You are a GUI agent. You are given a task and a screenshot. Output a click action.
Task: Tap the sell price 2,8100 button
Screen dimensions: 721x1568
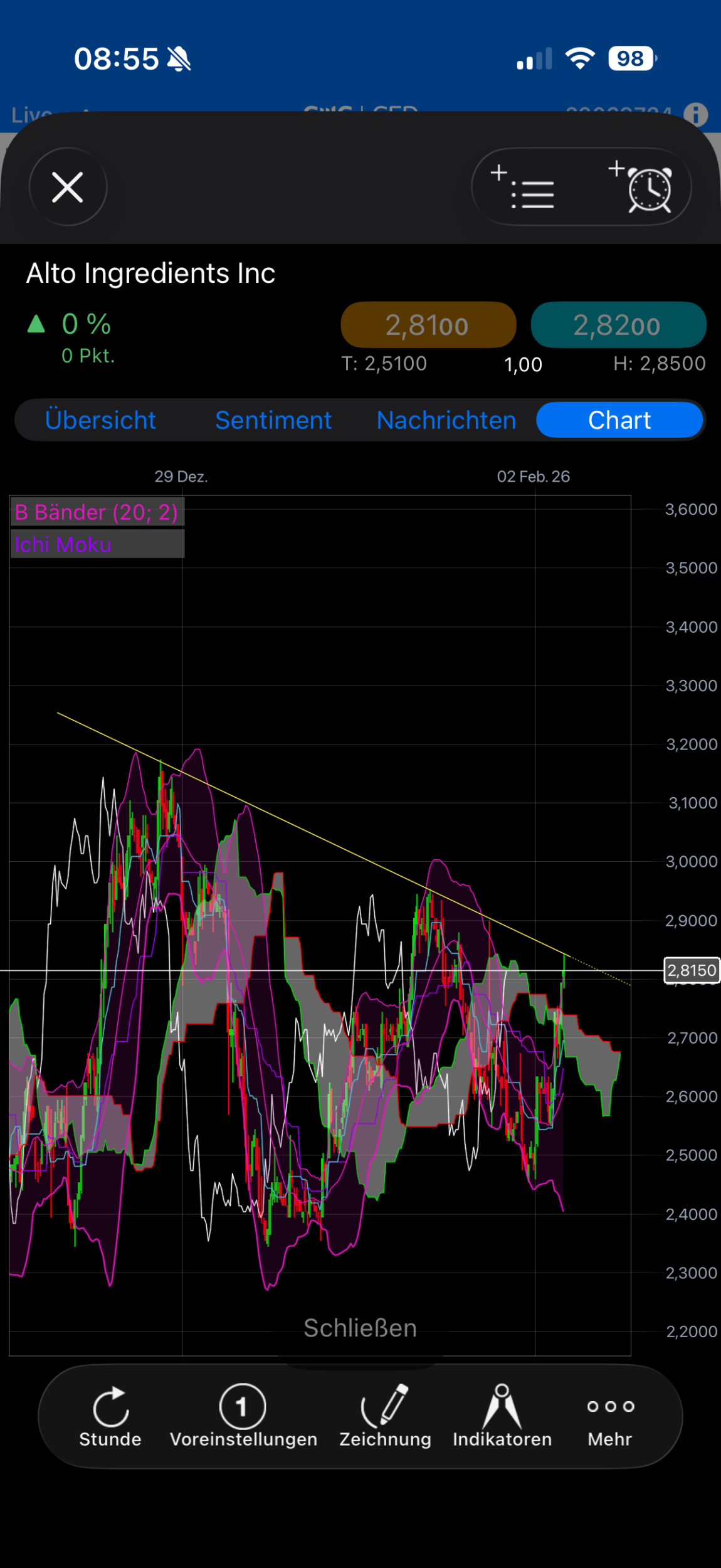coord(428,325)
